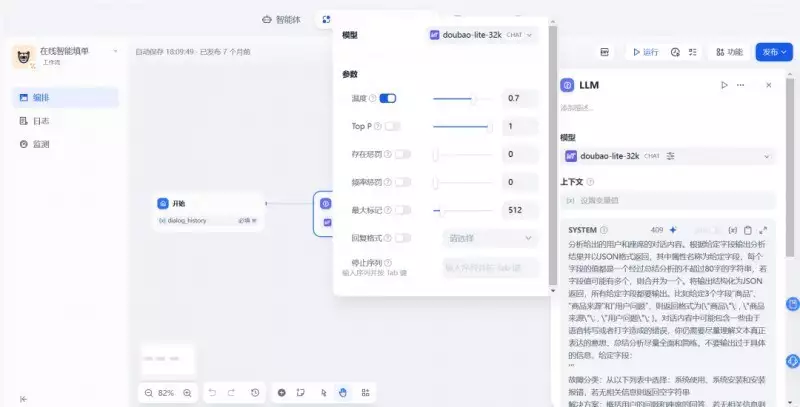Show help for 温度 parameter
Image resolution: width=800 pixels, height=407 pixels.
coord(372,98)
